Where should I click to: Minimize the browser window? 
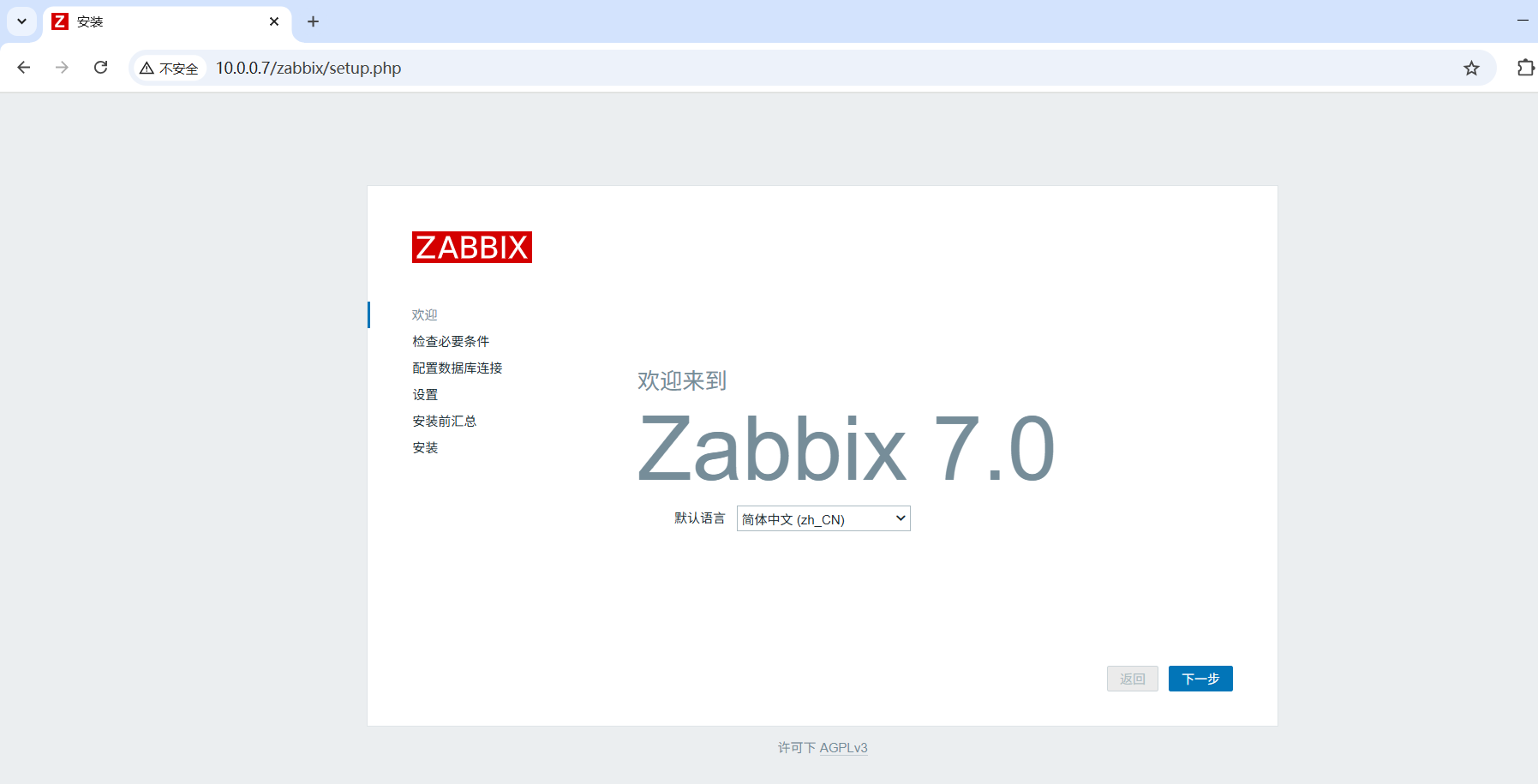1523,21
